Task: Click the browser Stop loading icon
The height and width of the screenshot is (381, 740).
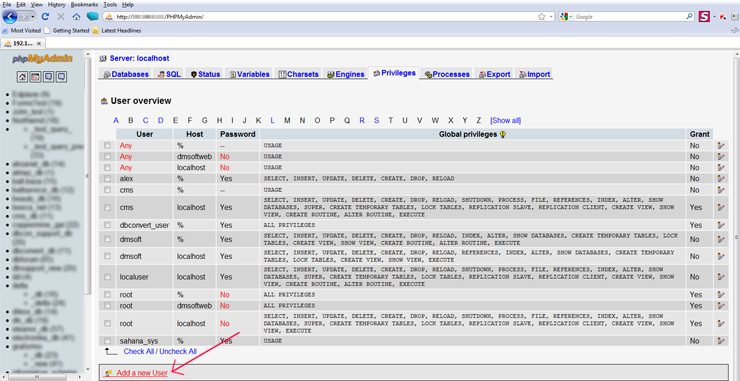Action: [61, 17]
